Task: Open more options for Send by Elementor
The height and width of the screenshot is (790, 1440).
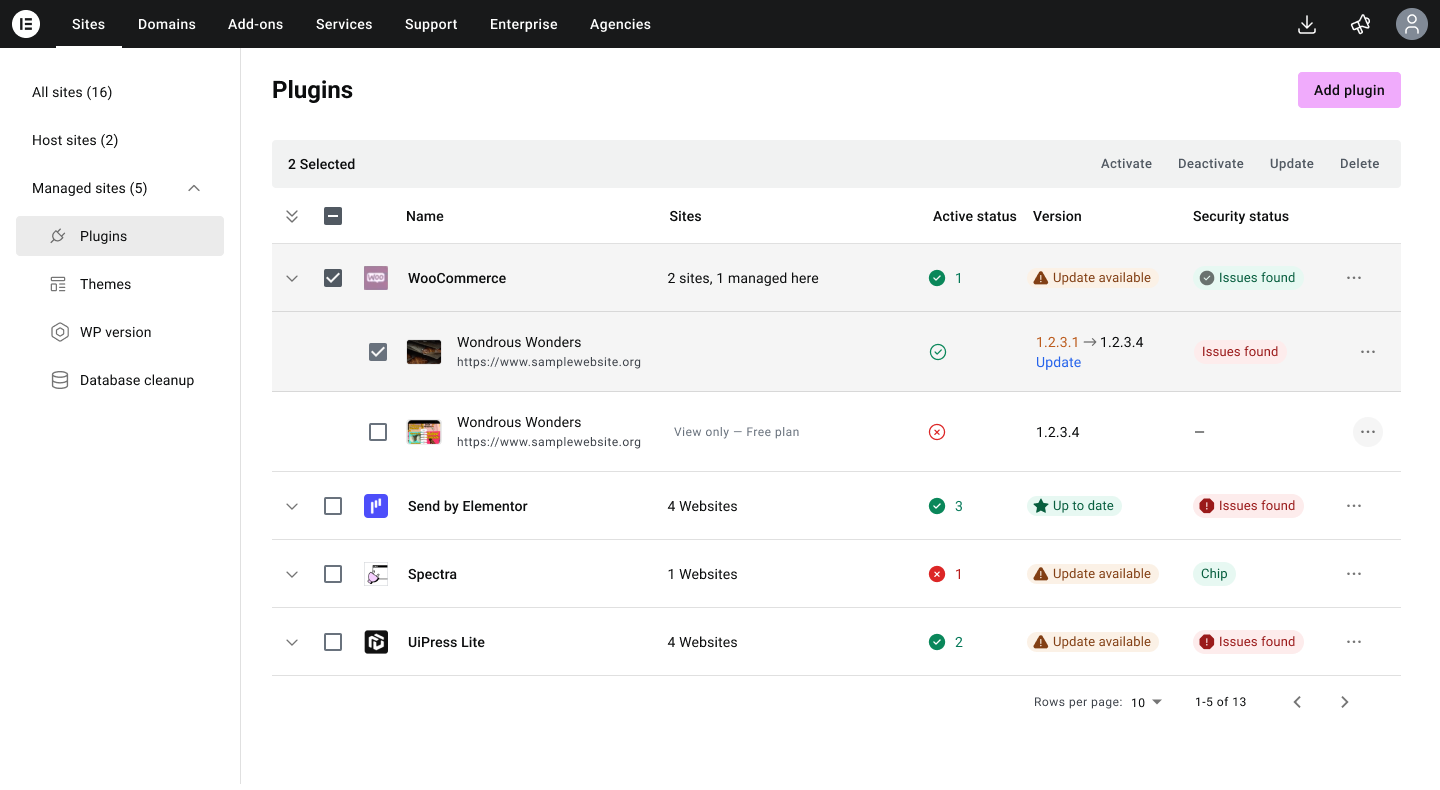Action: coord(1354,506)
